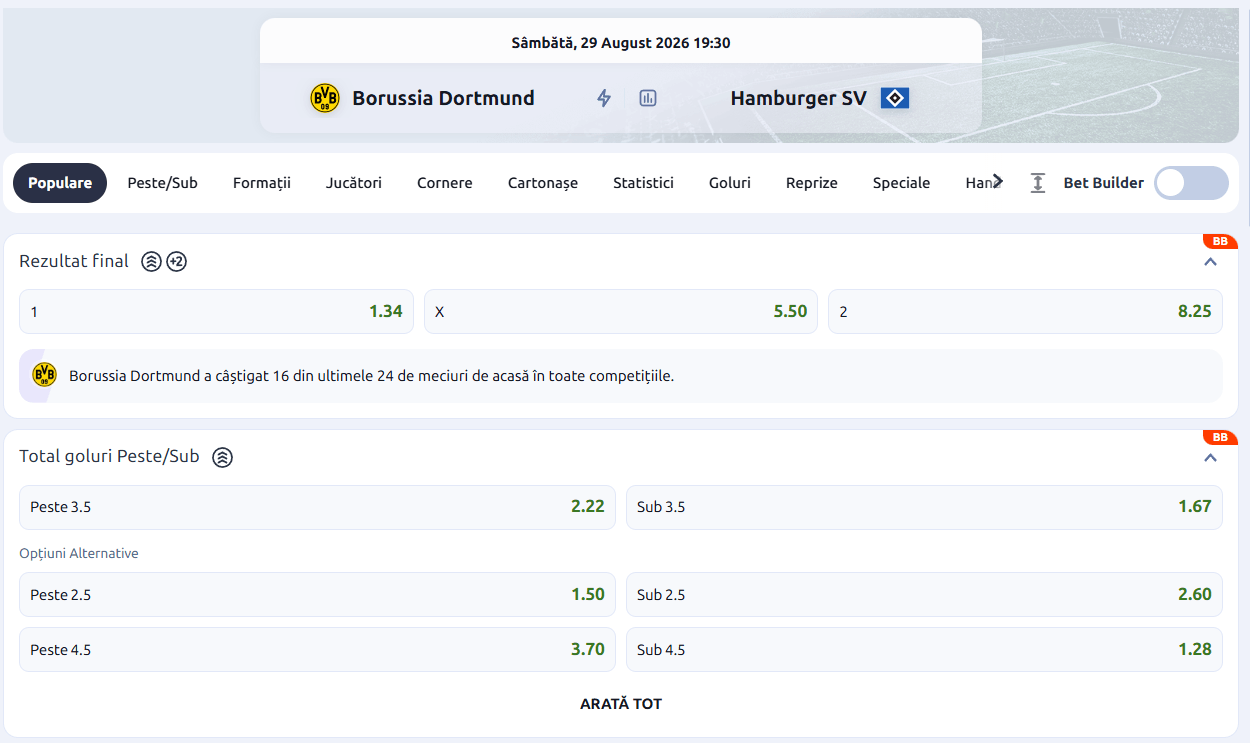The image size is (1250, 743).
Task: Choose Sub 2.5 at 2.60
Action: 924,595
